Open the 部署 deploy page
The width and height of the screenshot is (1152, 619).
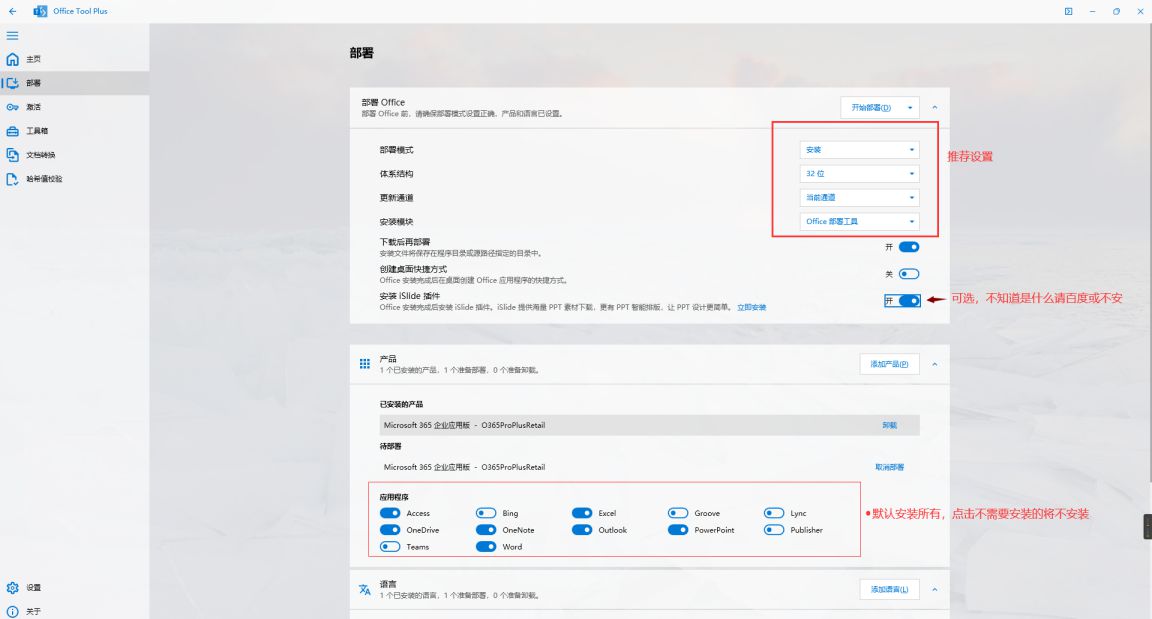pyautogui.click(x=74, y=83)
